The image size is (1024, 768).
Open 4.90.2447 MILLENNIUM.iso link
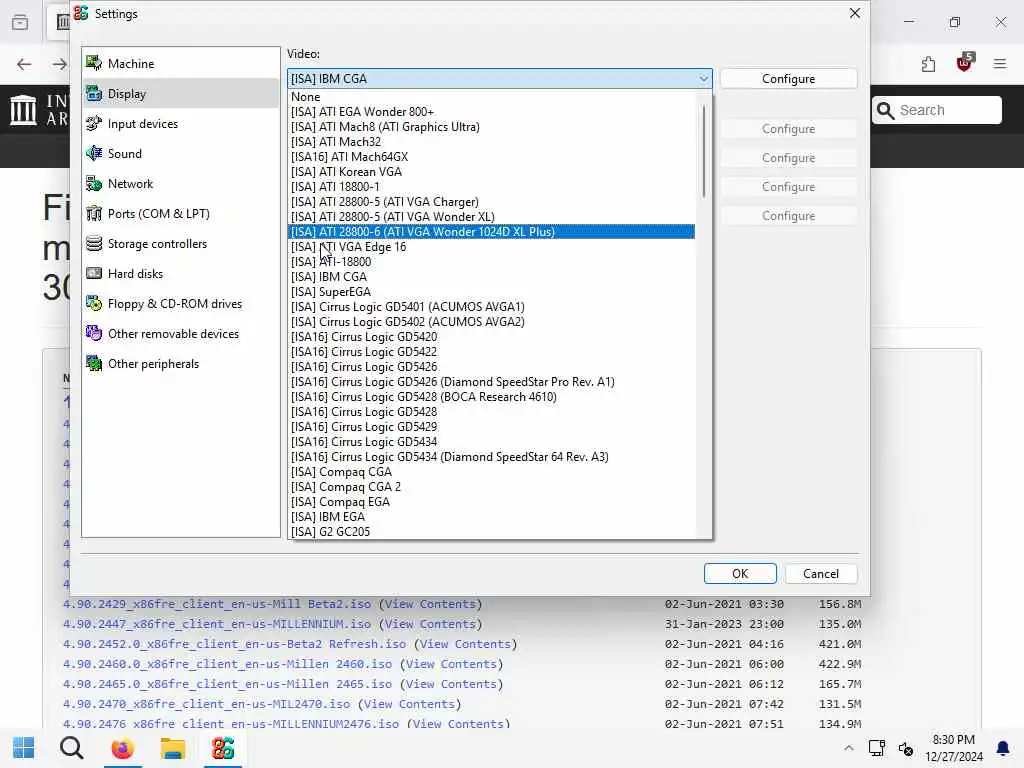217,624
